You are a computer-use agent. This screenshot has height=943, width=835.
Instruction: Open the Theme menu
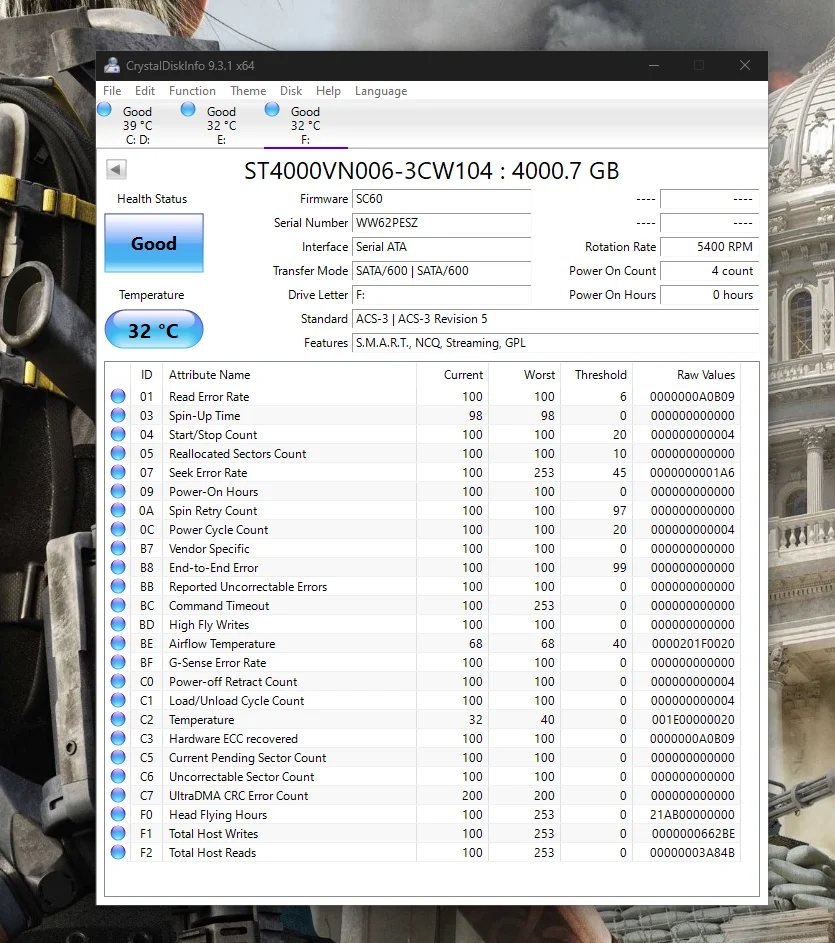click(x=248, y=91)
